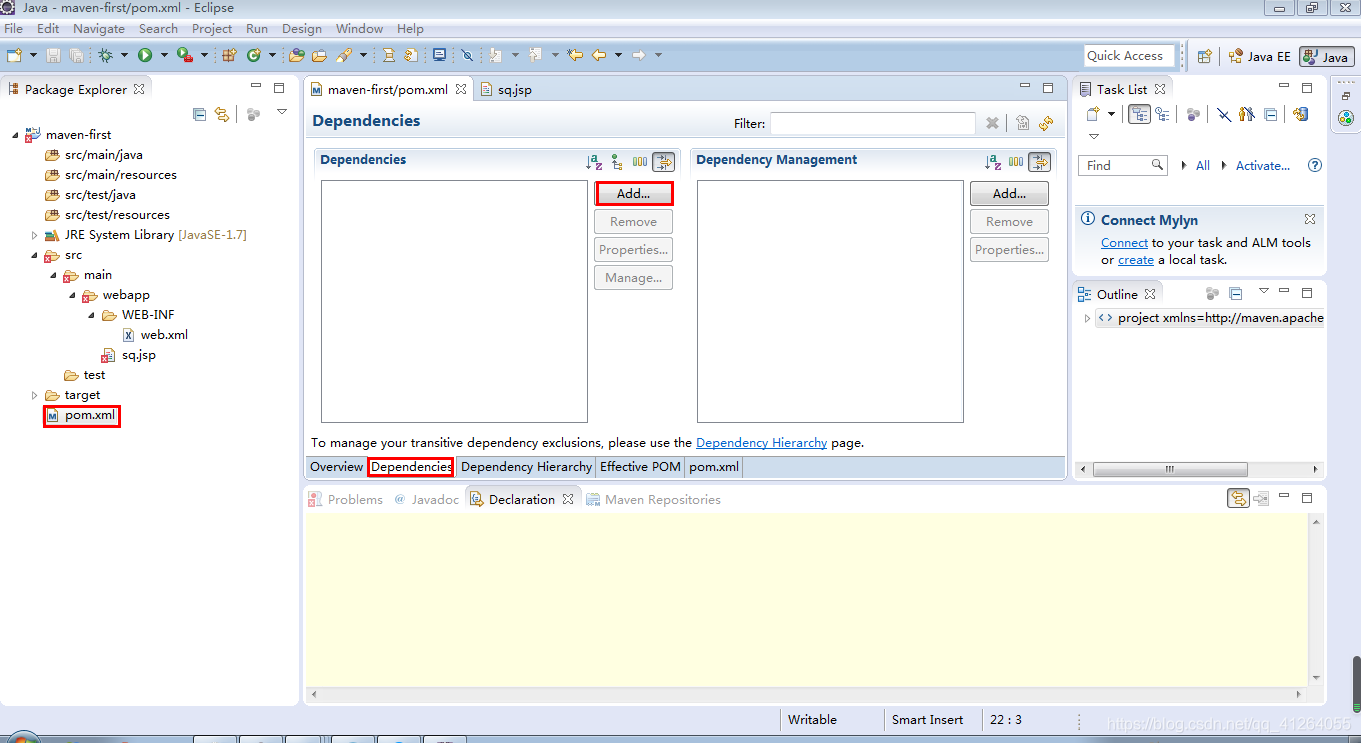Click the Open Task folder icon in toolbar
Image resolution: width=1361 pixels, height=743 pixels.
[x=319, y=55]
